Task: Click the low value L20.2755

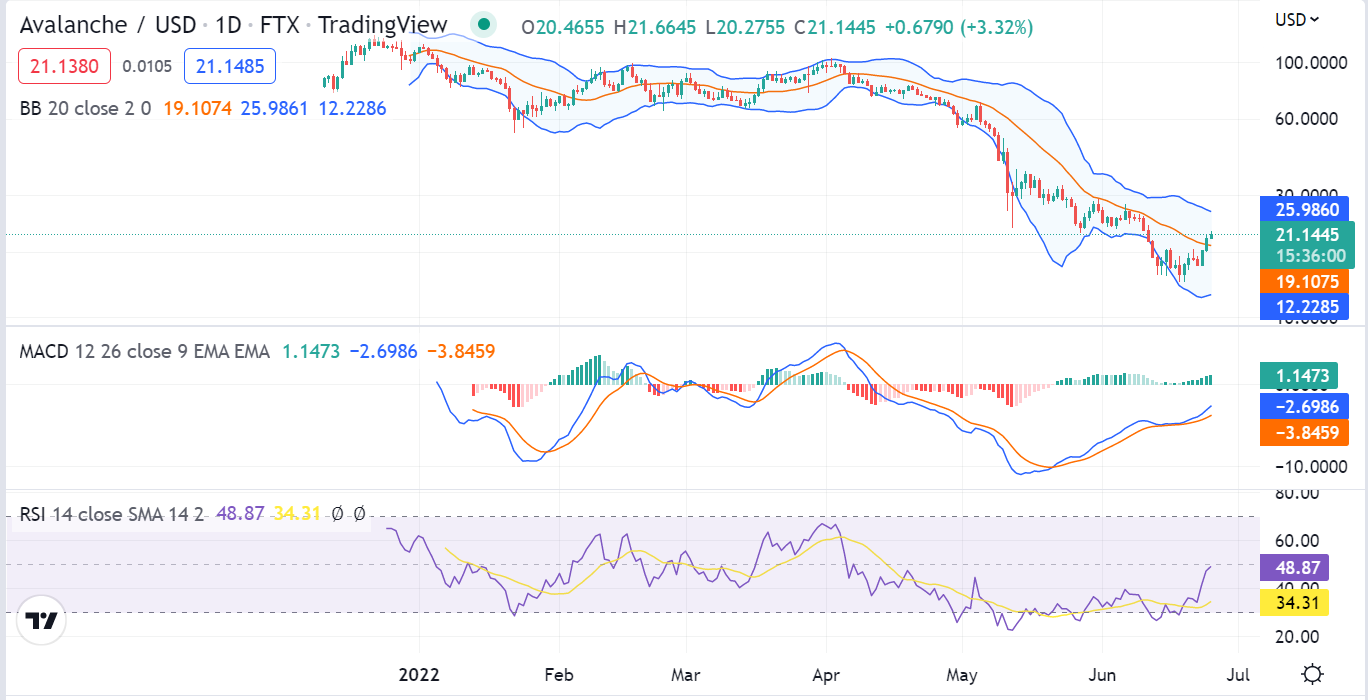Action: (745, 27)
